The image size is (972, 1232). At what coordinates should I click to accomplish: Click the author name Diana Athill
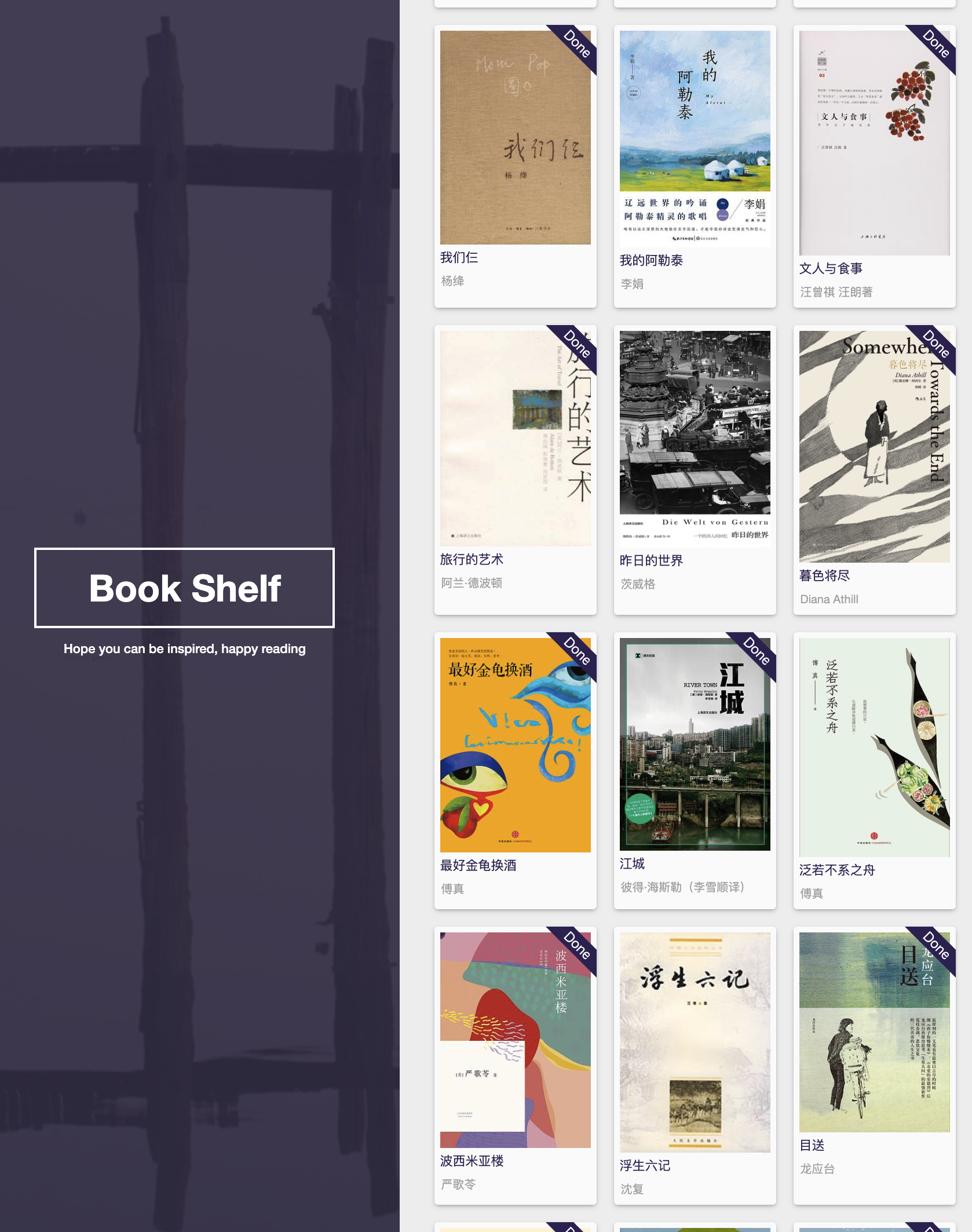(x=829, y=599)
